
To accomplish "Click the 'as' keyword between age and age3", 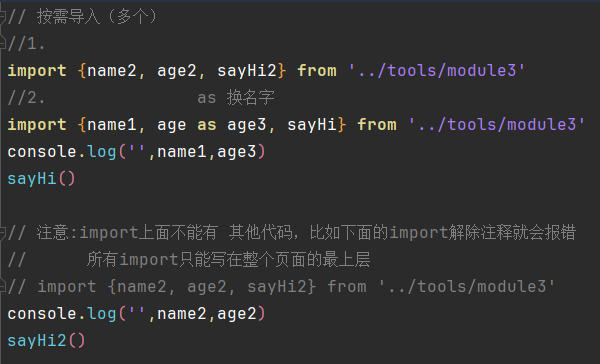I will pyautogui.click(x=207, y=125).
